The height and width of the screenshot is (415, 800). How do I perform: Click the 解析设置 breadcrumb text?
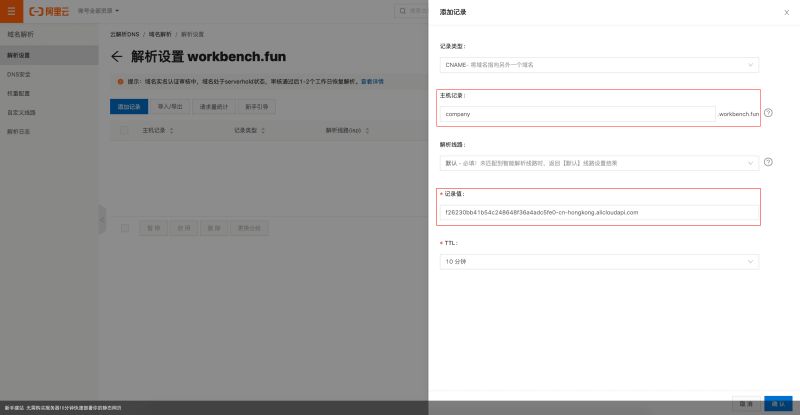(192, 34)
